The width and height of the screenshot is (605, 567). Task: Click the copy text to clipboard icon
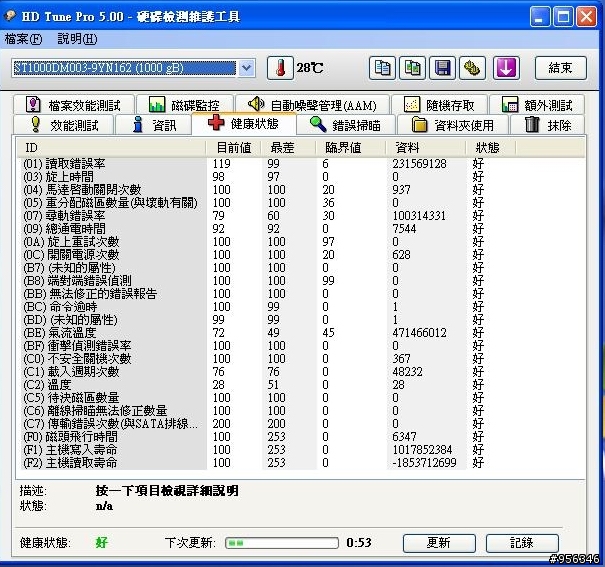point(382,68)
